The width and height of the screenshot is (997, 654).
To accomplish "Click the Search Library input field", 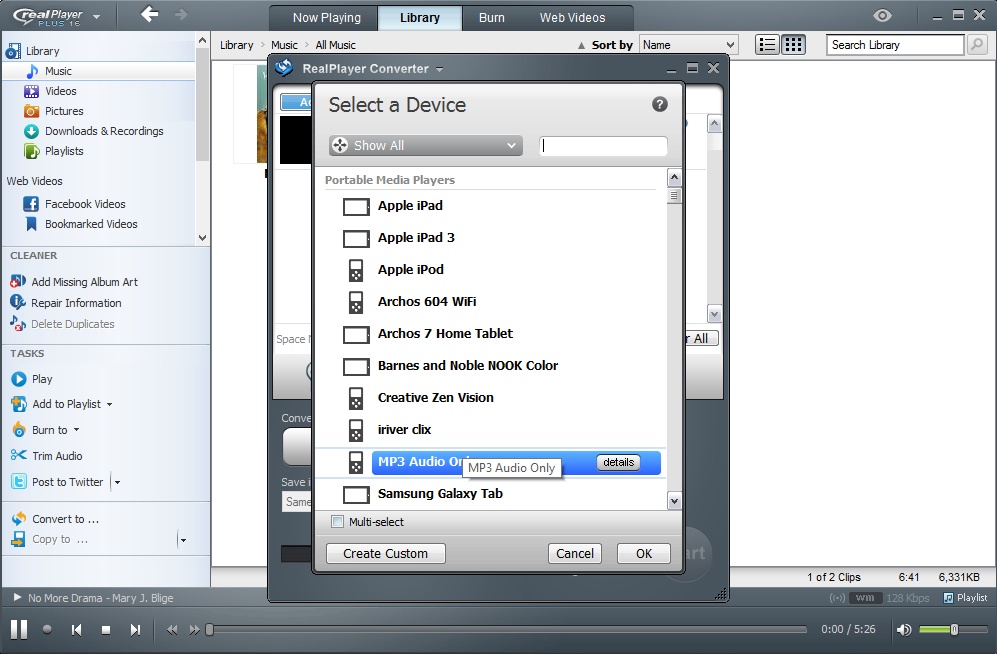I will [895, 44].
